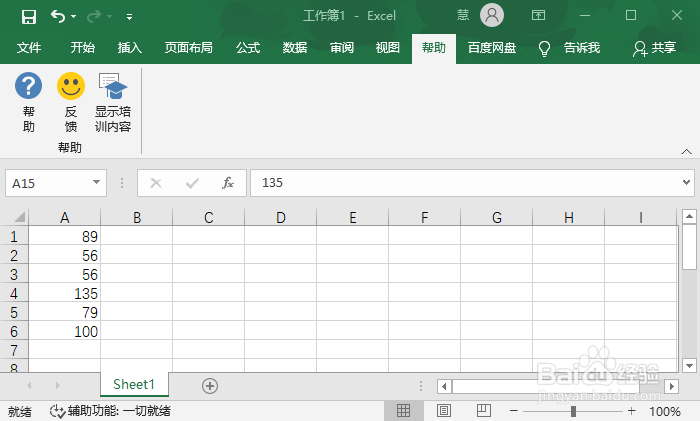Click cell A5 containing 79
The width and height of the screenshot is (700, 421).
tap(65, 312)
